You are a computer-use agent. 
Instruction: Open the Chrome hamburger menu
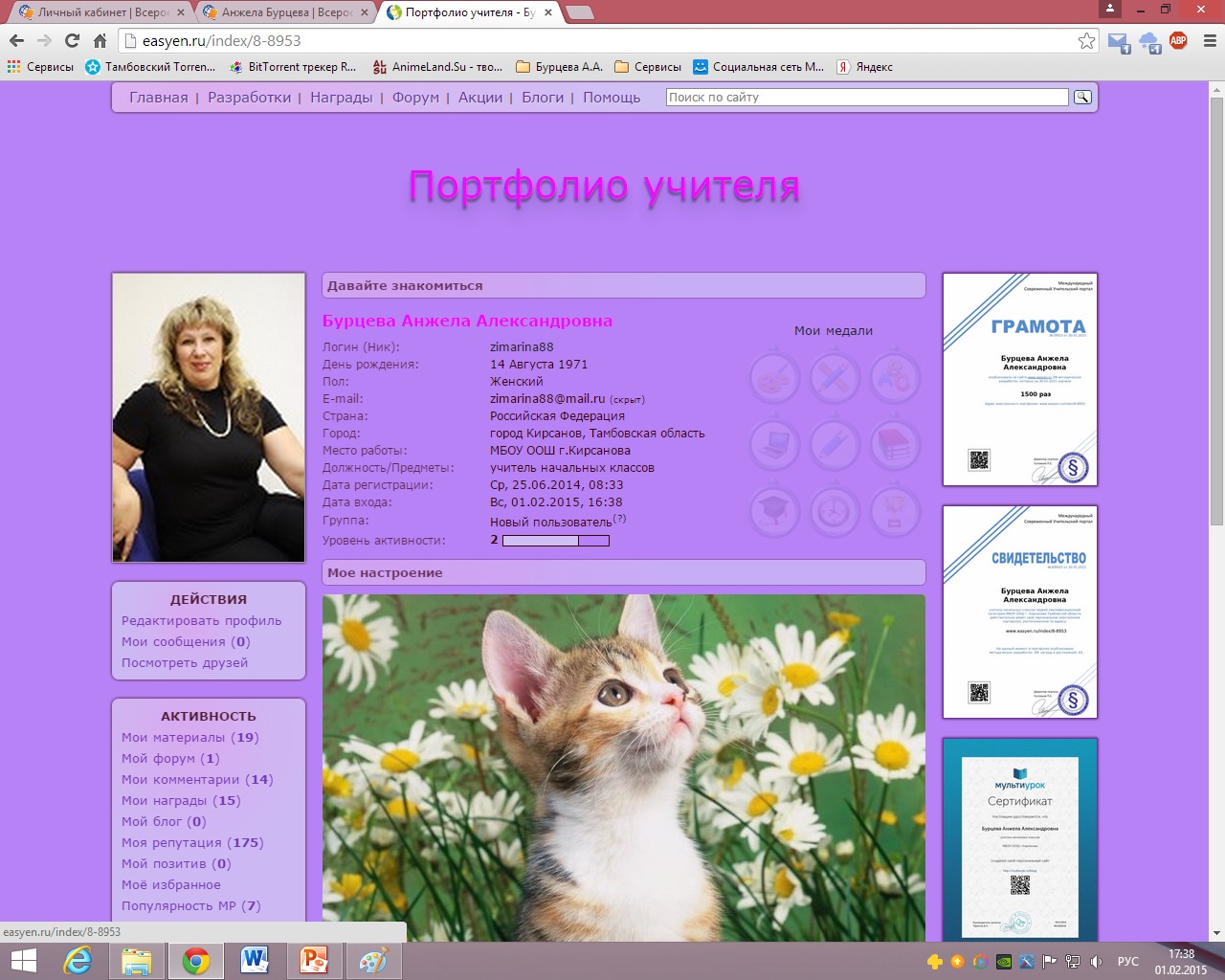[x=1209, y=41]
